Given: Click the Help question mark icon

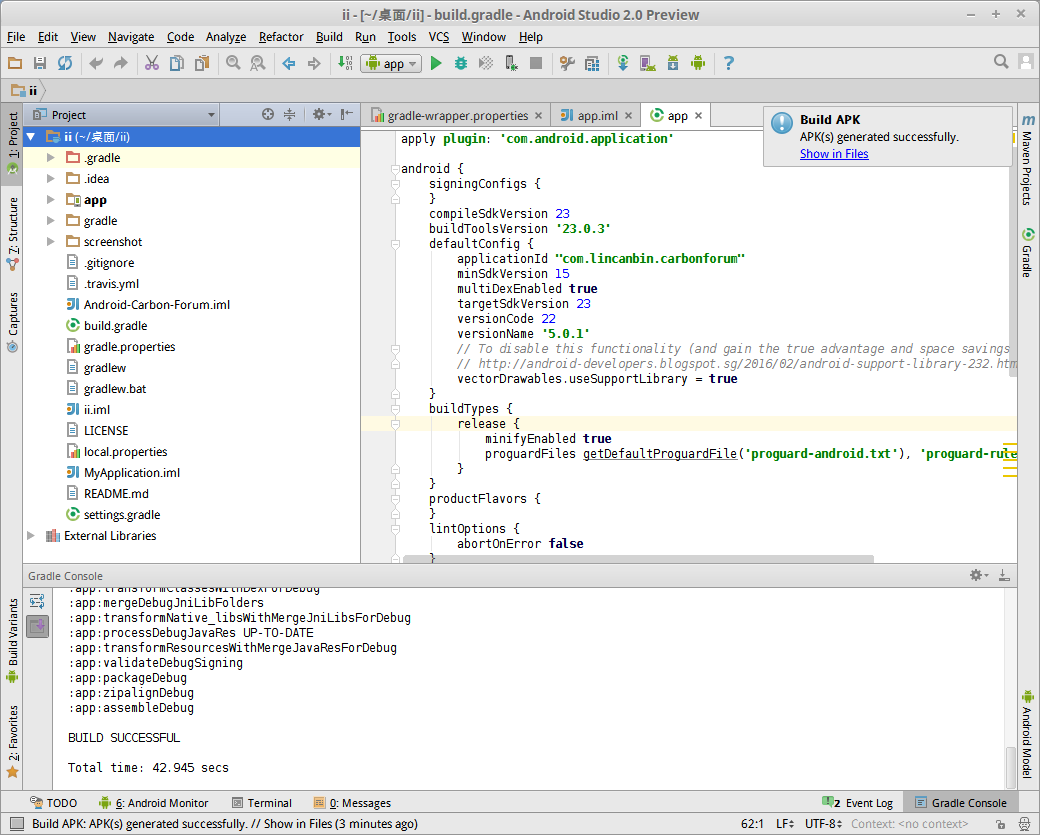Looking at the screenshot, I should (x=728, y=63).
